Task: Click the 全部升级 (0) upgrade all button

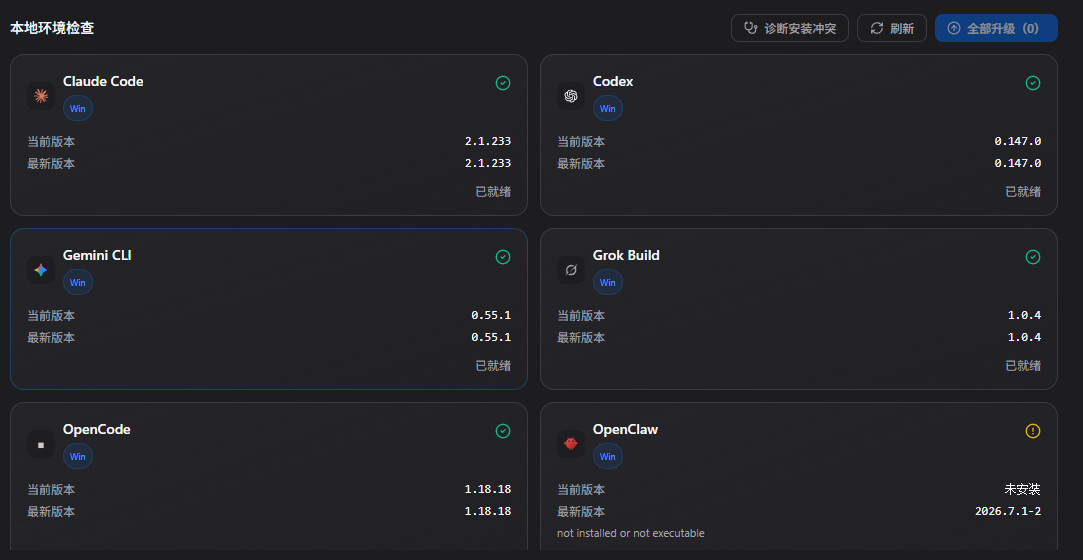Action: point(996,28)
